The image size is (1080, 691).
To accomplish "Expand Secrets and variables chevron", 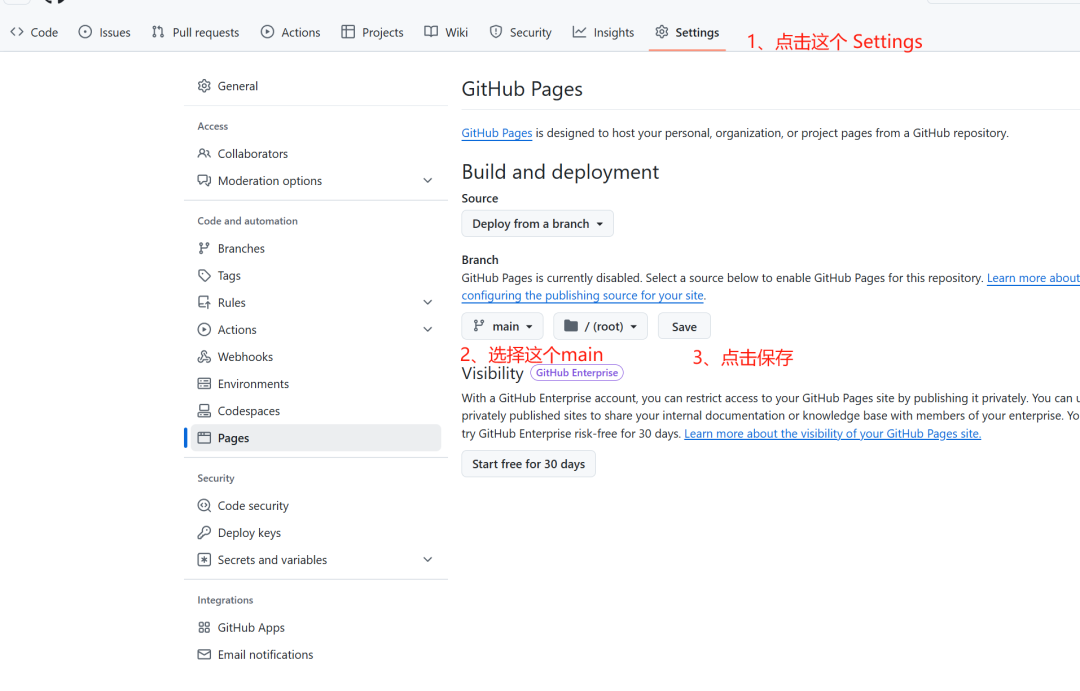I will (x=428, y=559).
